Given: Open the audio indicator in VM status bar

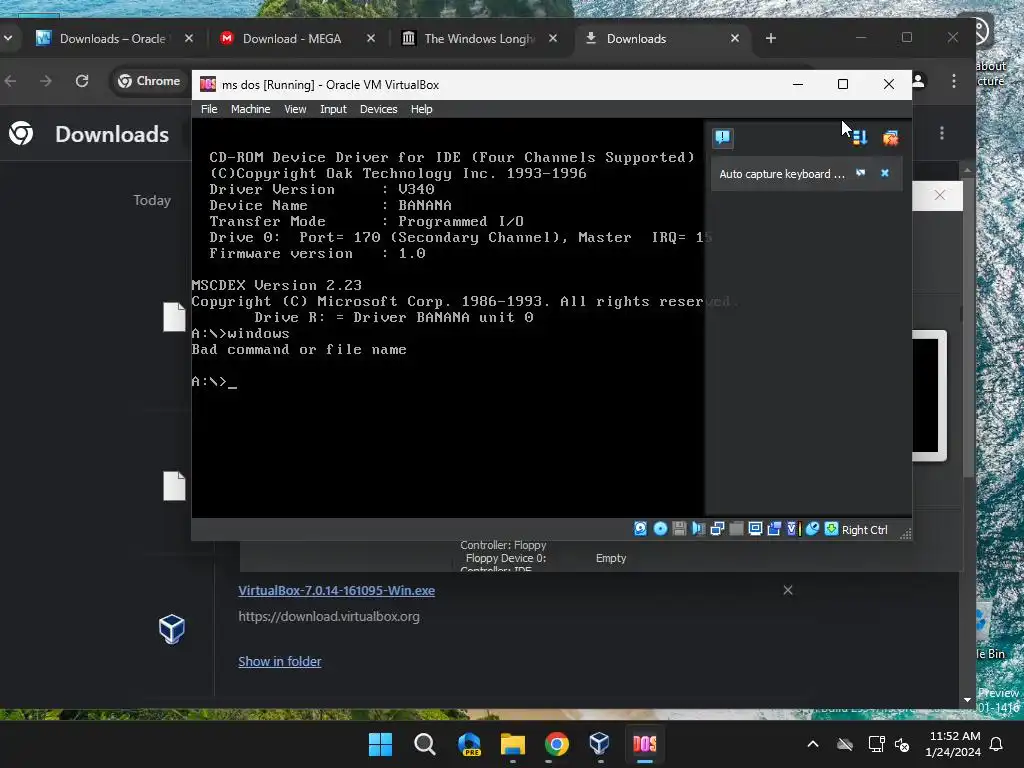Looking at the screenshot, I should coord(698,529).
